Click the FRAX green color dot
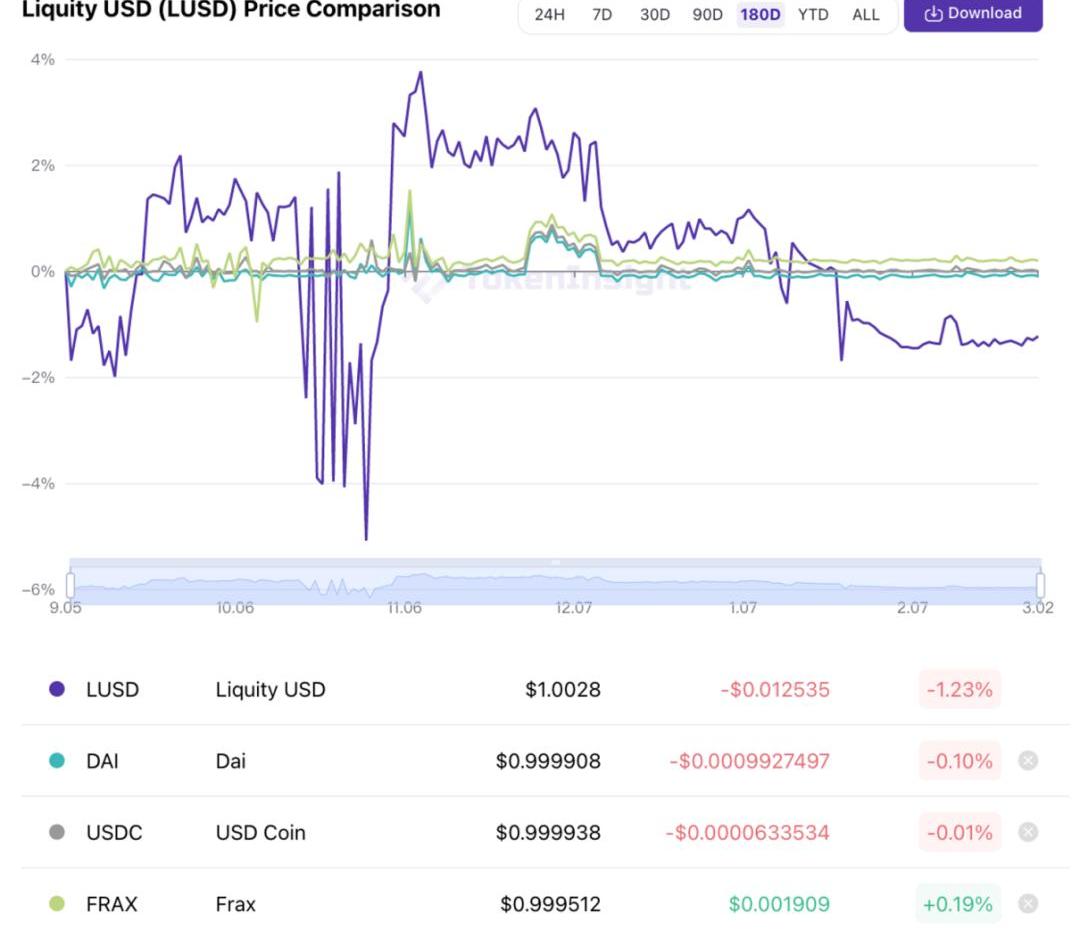Image resolution: width=1080 pixels, height=933 pixels. tap(57, 903)
